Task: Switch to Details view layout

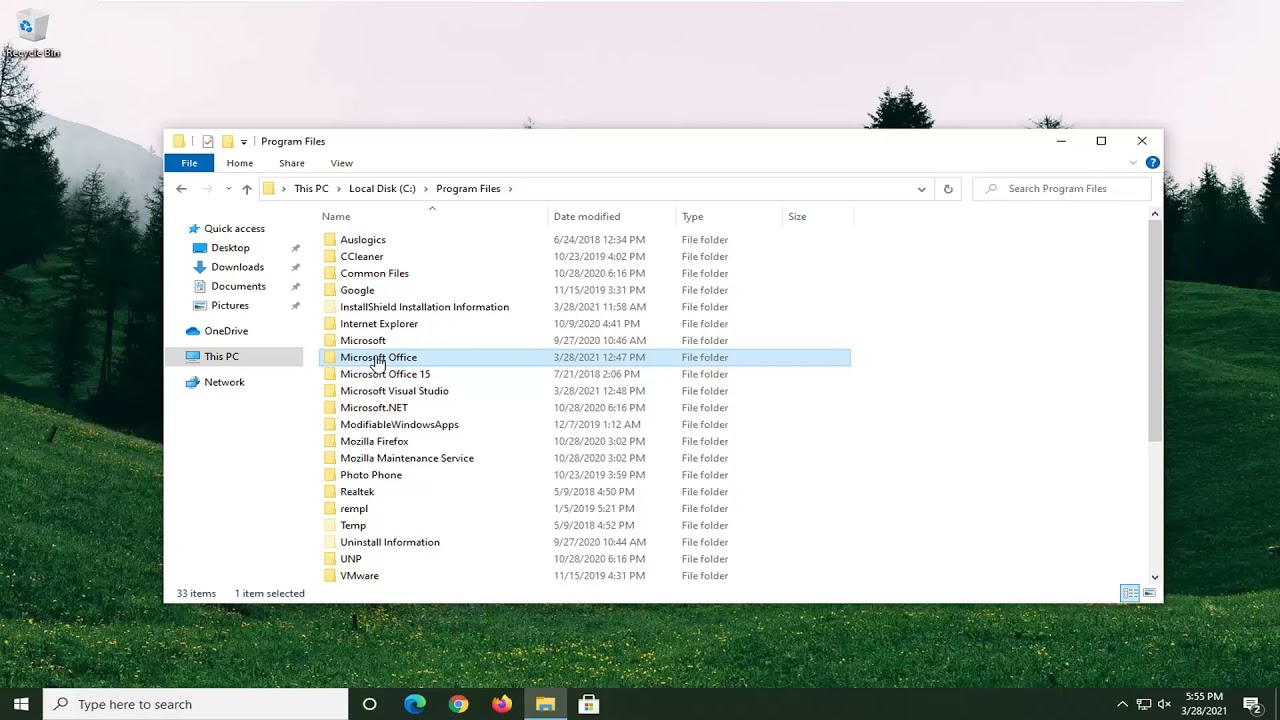Action: (x=1130, y=594)
